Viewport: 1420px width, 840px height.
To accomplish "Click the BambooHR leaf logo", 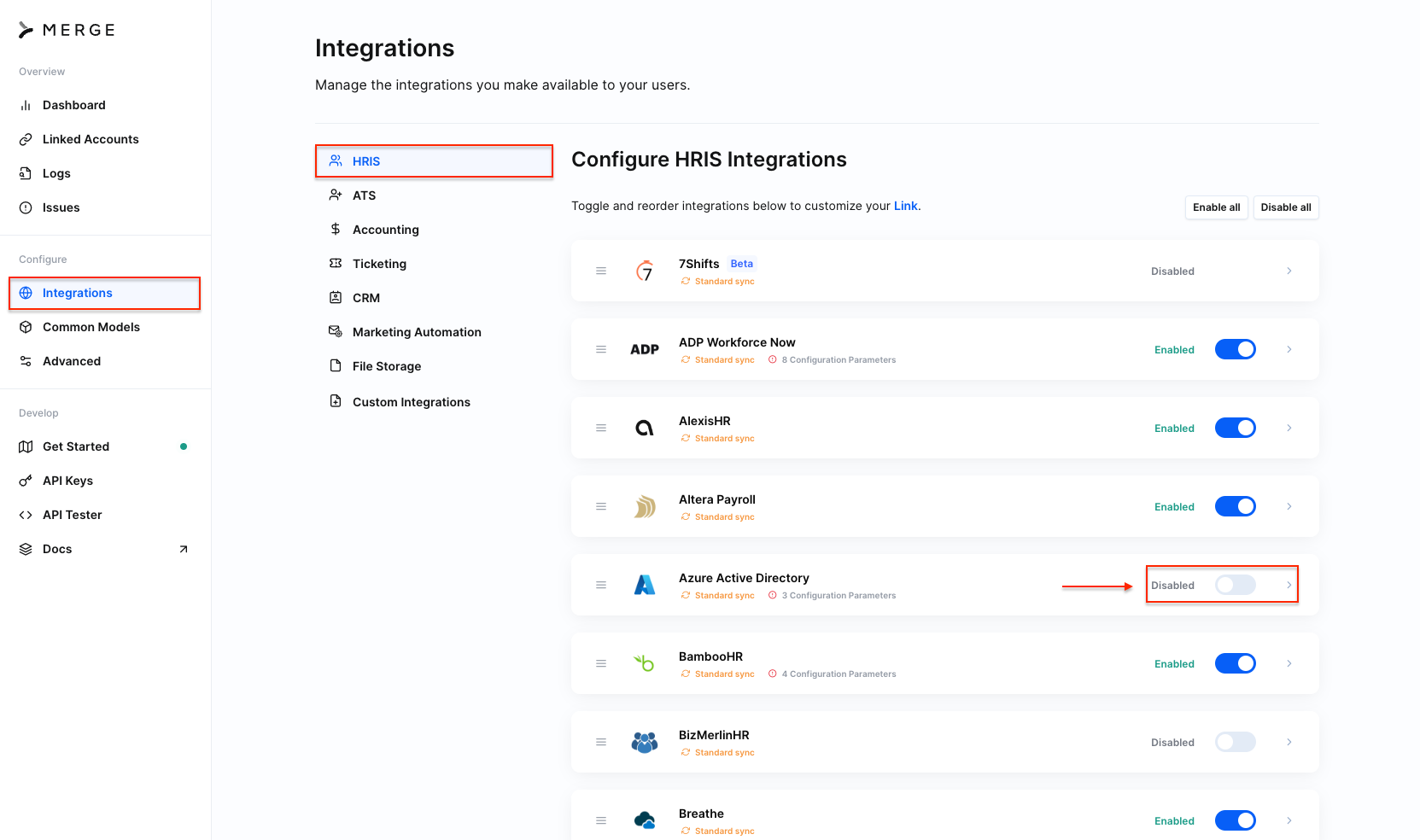I will coord(645,663).
